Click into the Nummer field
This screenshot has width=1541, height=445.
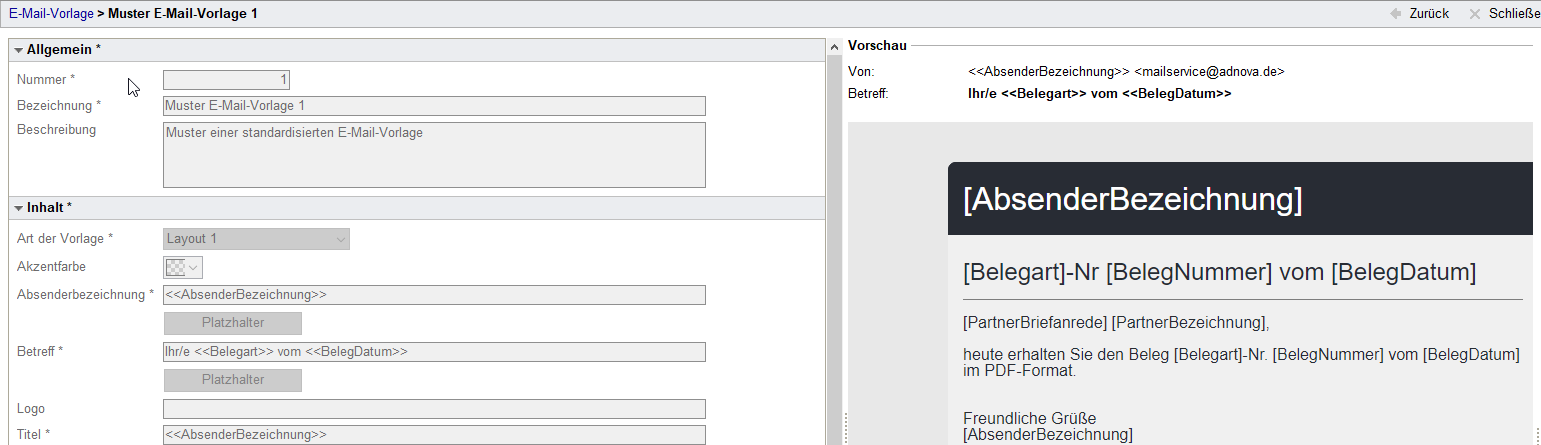pos(226,80)
